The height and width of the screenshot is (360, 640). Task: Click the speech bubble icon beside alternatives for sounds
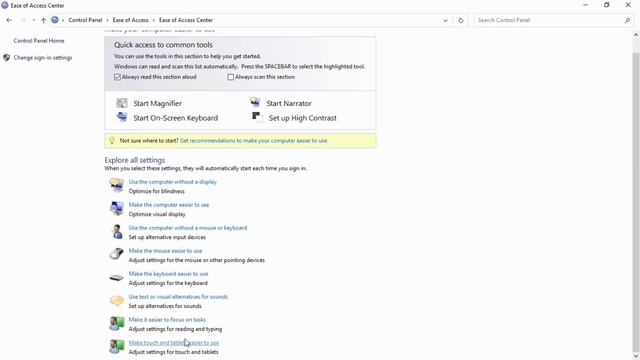(116, 301)
